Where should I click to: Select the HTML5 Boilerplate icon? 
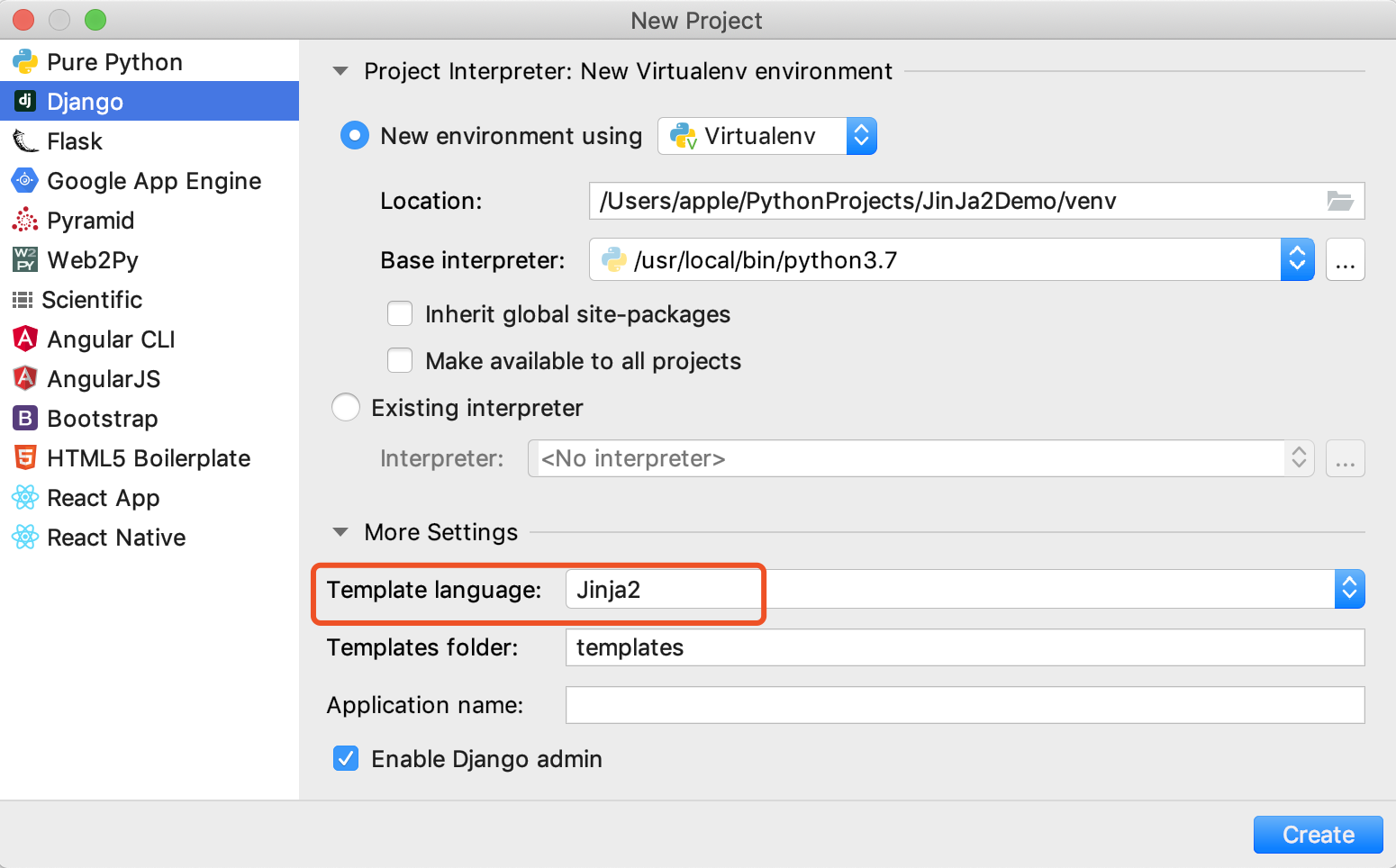click(x=24, y=458)
